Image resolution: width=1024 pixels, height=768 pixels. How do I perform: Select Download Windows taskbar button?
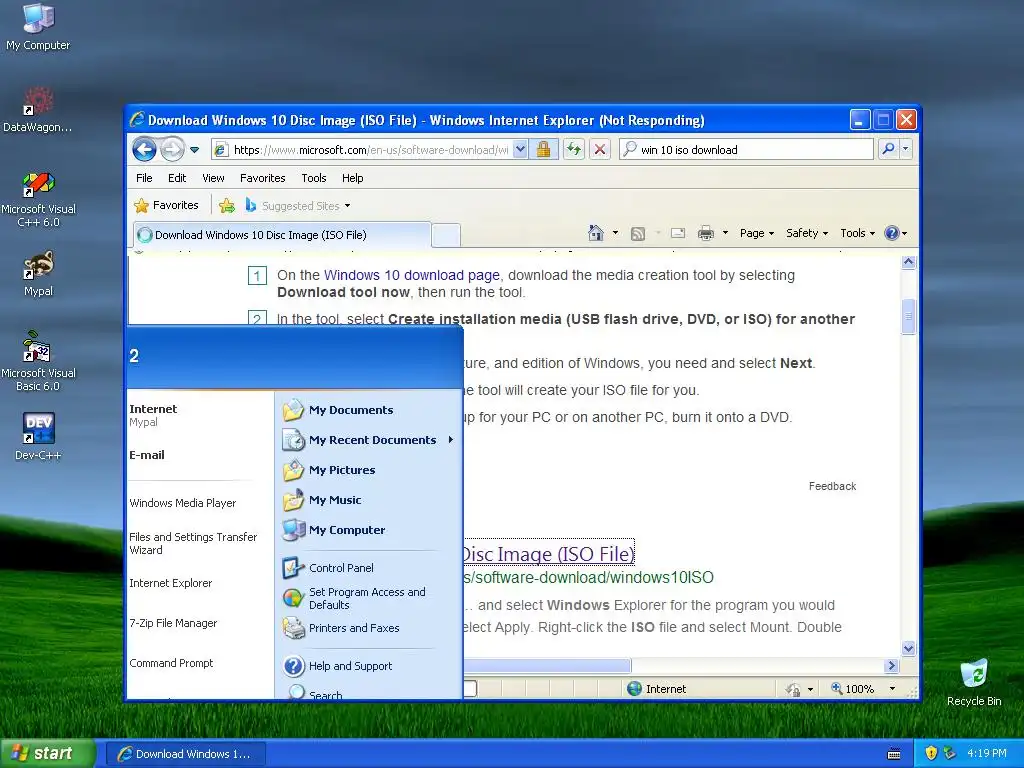[x=185, y=754]
